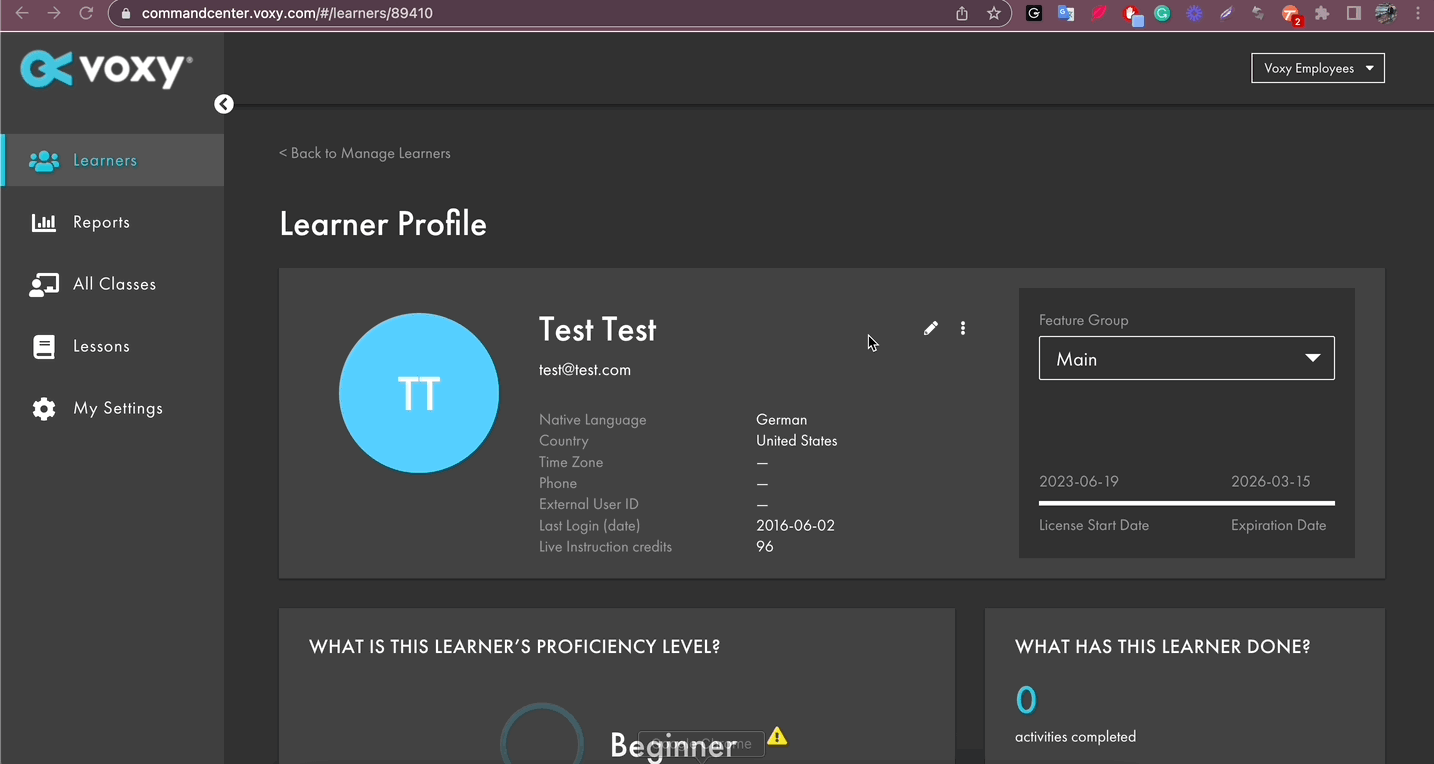Open the Feature Group dropdown

(1186, 357)
